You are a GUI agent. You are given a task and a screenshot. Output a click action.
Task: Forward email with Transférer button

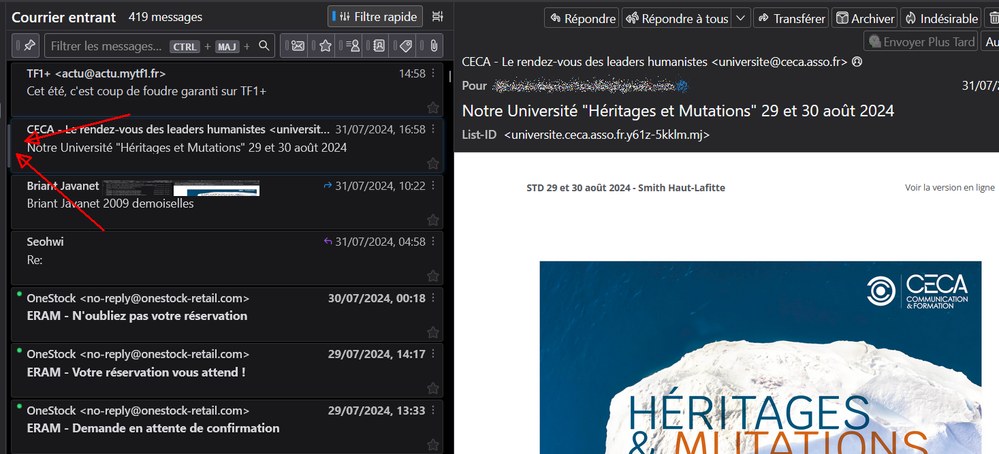[792, 18]
